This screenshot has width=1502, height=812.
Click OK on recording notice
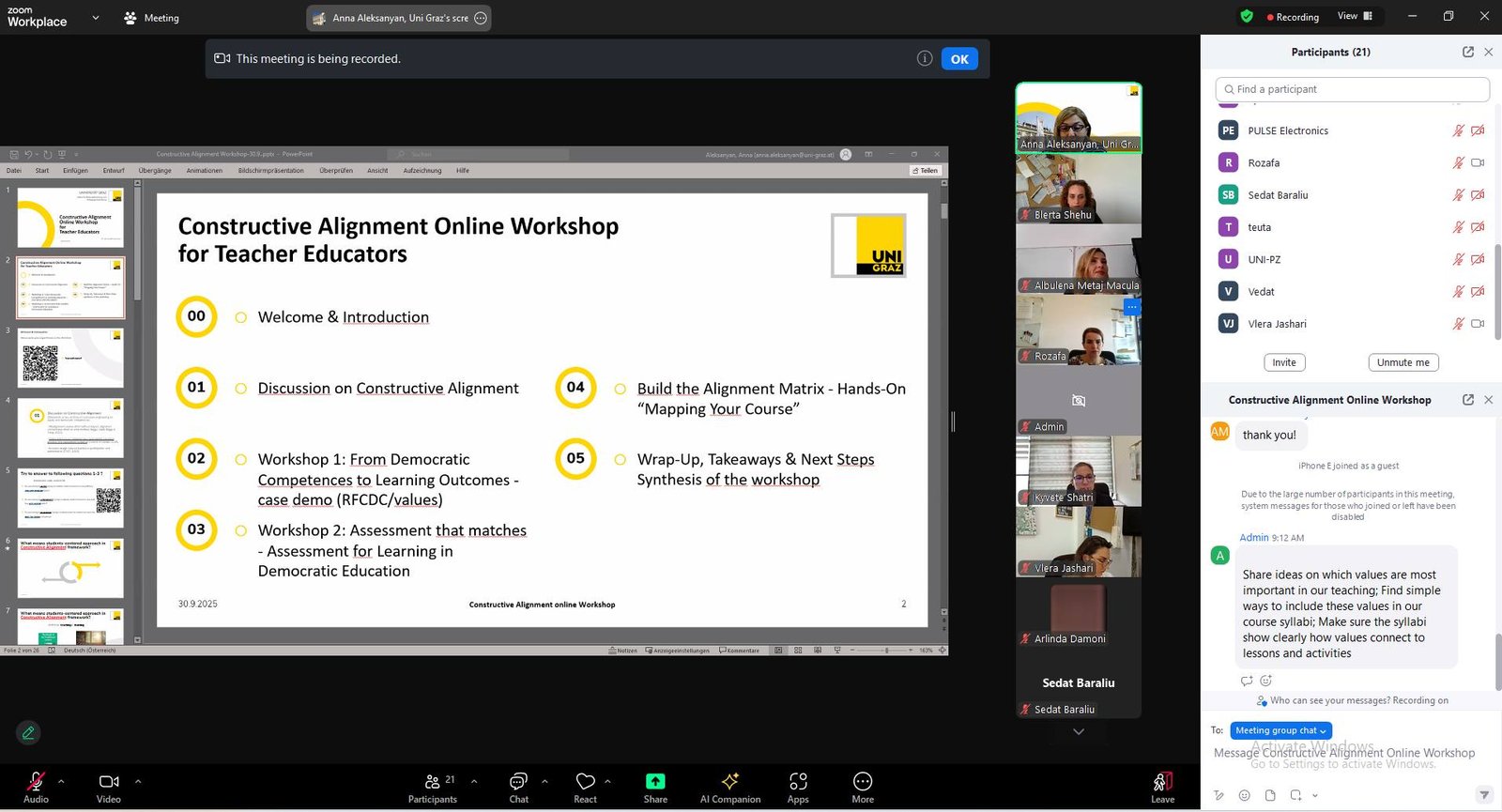958,59
